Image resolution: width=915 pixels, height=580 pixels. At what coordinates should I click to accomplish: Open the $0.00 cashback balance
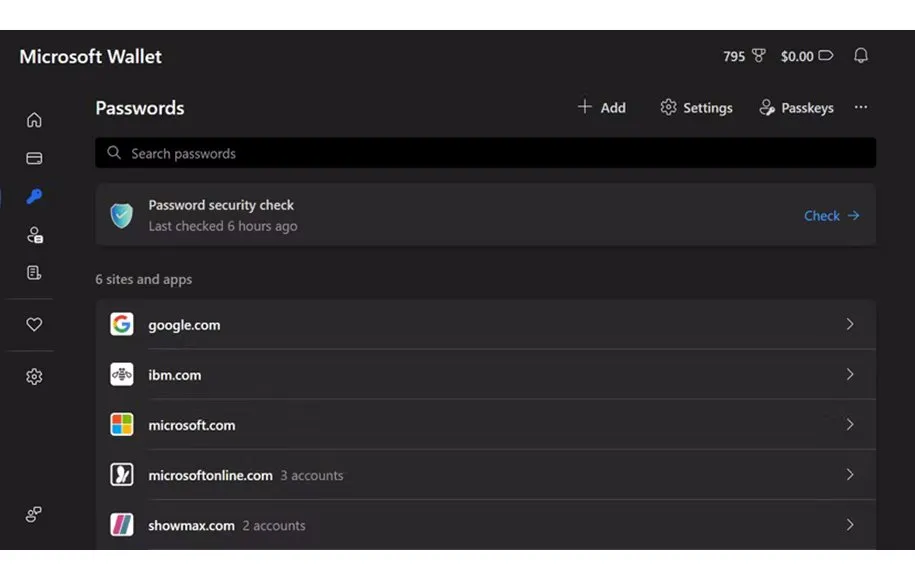click(x=806, y=56)
